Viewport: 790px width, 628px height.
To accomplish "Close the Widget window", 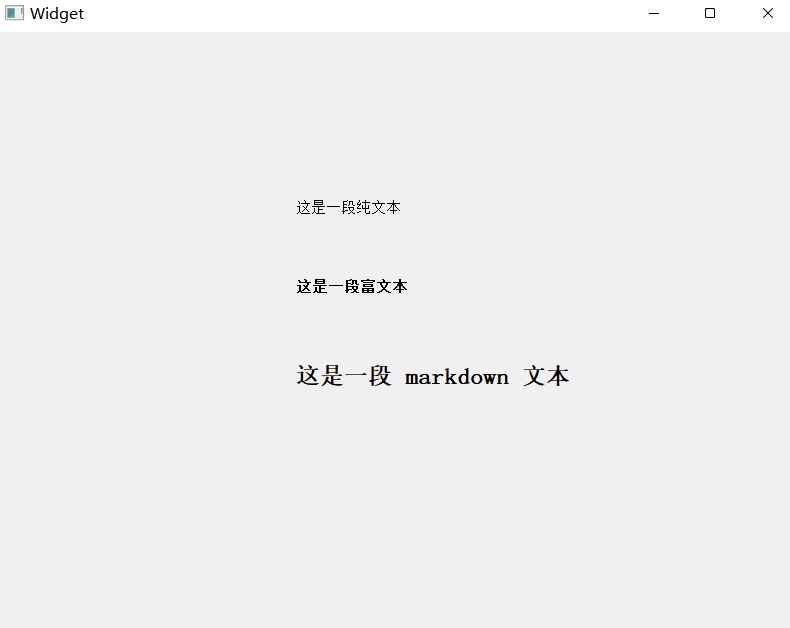I will pyautogui.click(x=767, y=14).
